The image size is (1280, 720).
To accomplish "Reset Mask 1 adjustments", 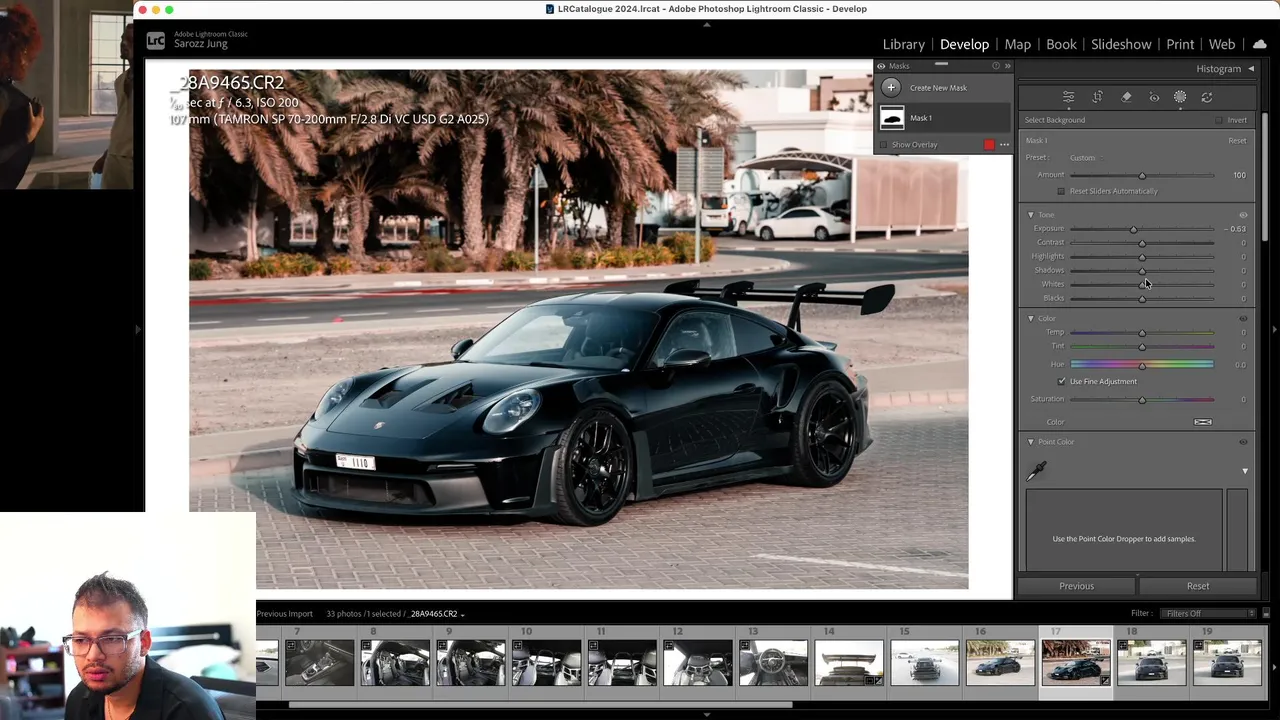I will pyautogui.click(x=1237, y=141).
